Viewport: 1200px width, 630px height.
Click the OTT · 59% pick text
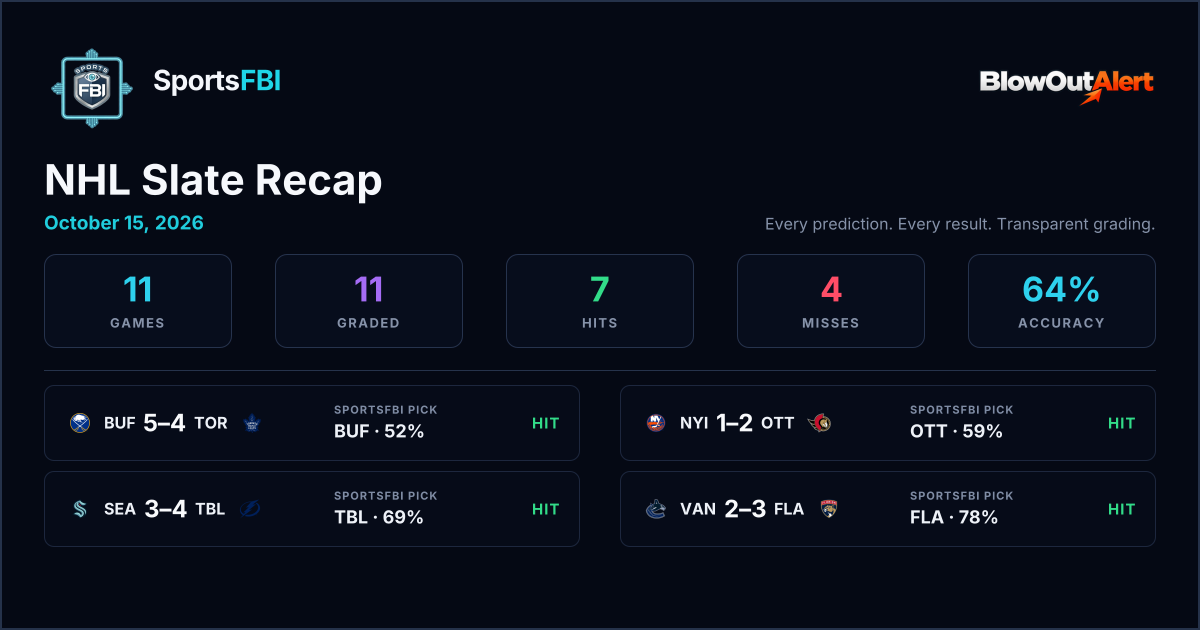[956, 432]
